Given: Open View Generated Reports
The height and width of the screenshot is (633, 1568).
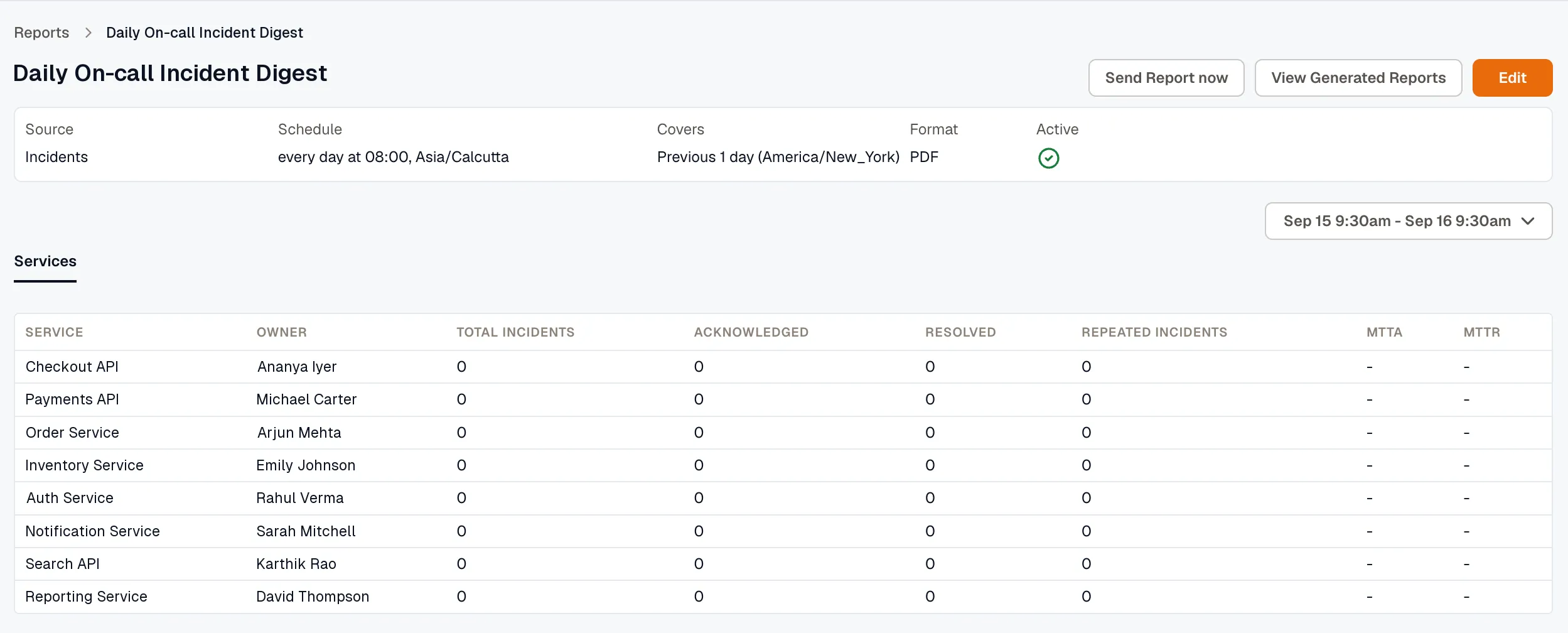Looking at the screenshot, I should click(1358, 78).
